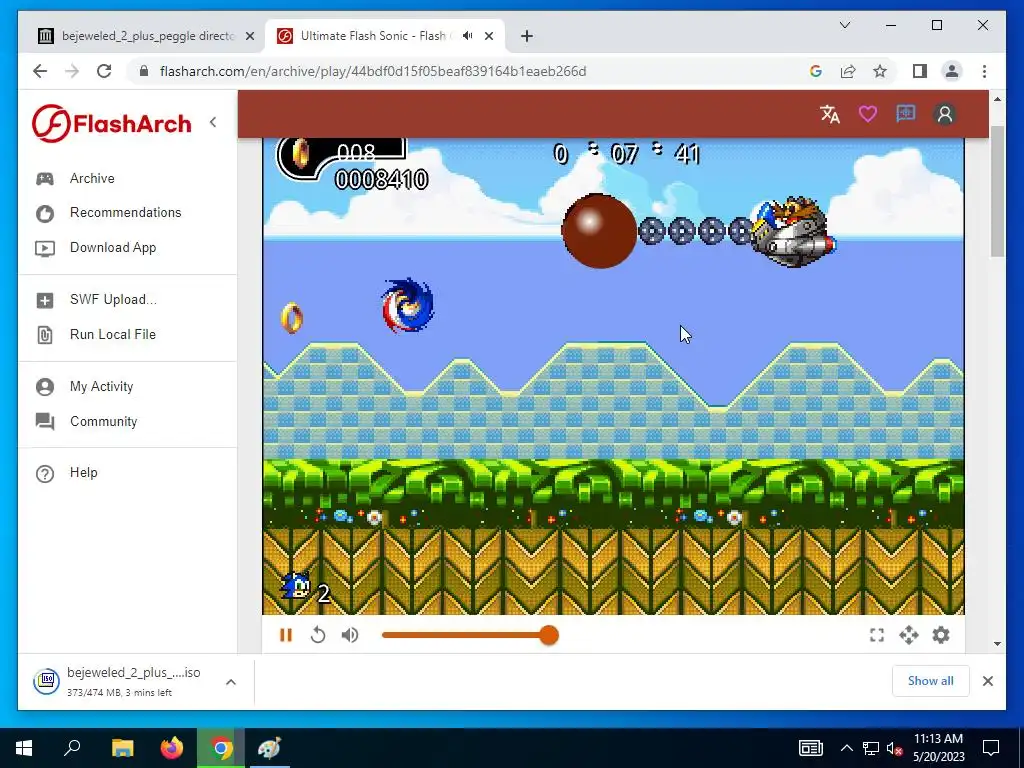The image size is (1024, 768).
Task: Open the translate language icon
Action: pyautogui.click(x=830, y=114)
